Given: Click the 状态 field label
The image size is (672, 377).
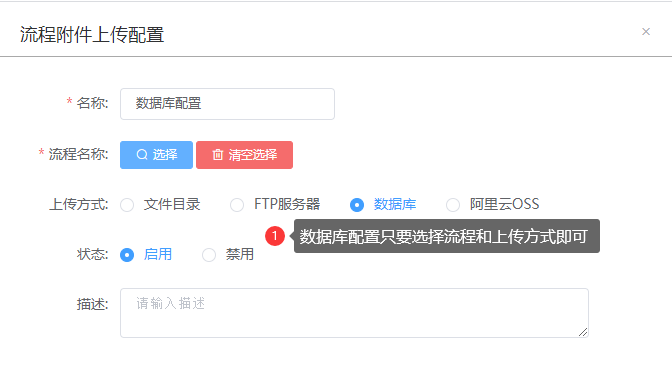Looking at the screenshot, I should click(x=93, y=254).
